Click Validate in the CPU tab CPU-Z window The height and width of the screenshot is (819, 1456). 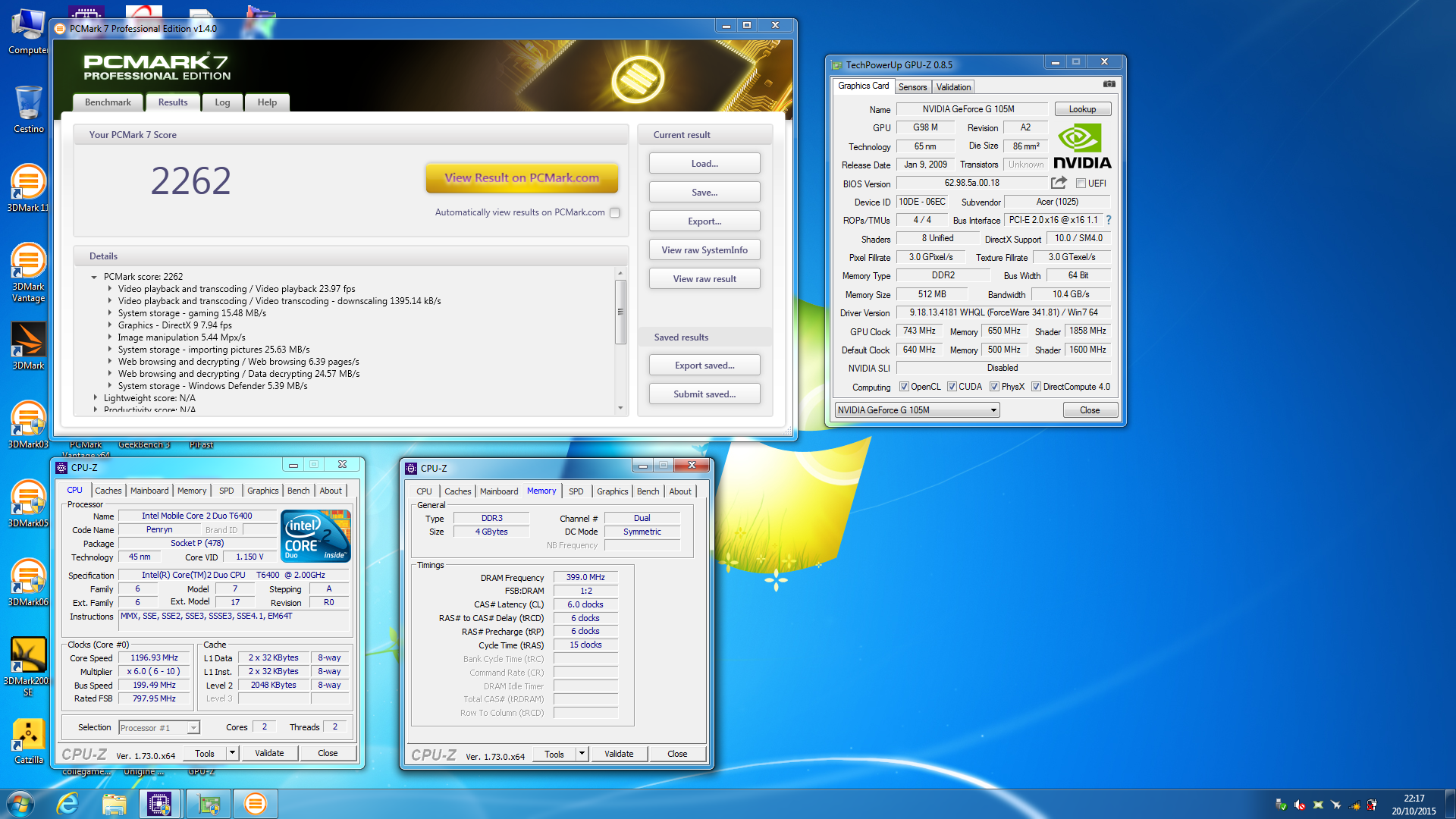point(269,753)
